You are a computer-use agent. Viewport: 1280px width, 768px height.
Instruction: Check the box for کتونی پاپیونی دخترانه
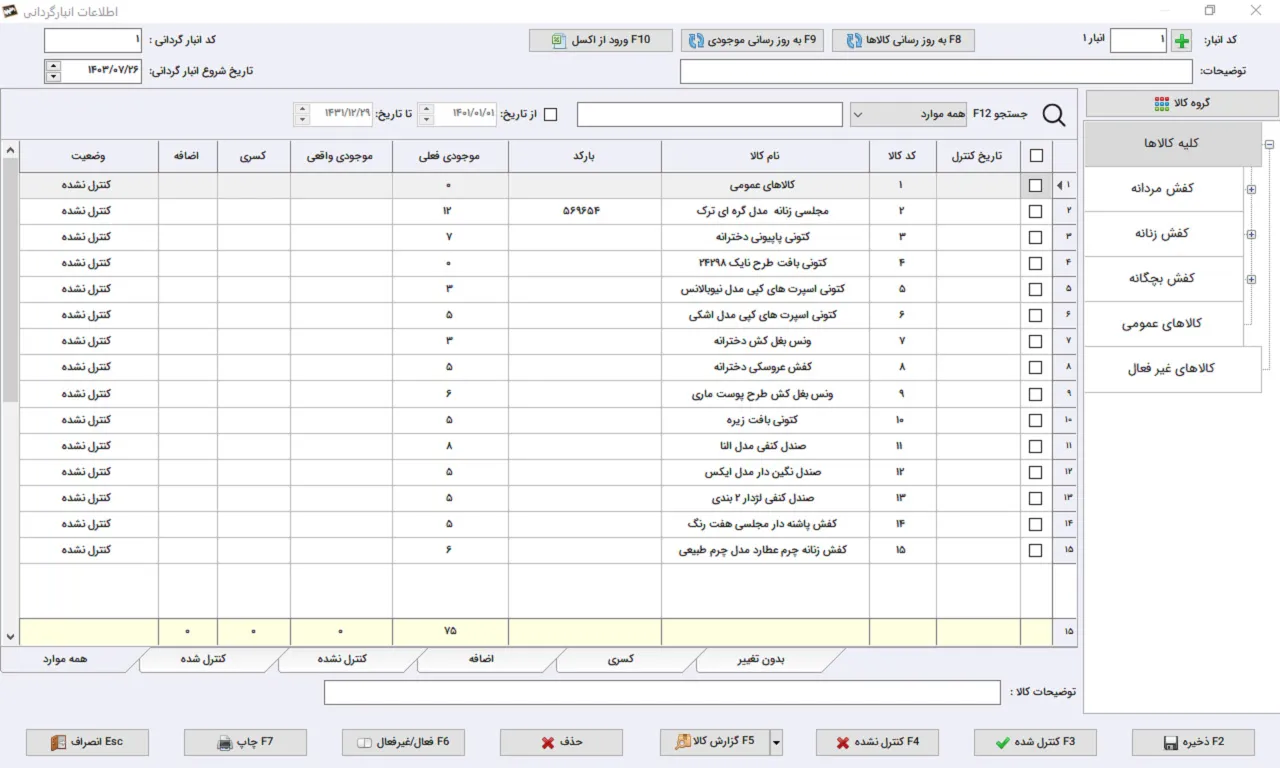coord(1035,237)
